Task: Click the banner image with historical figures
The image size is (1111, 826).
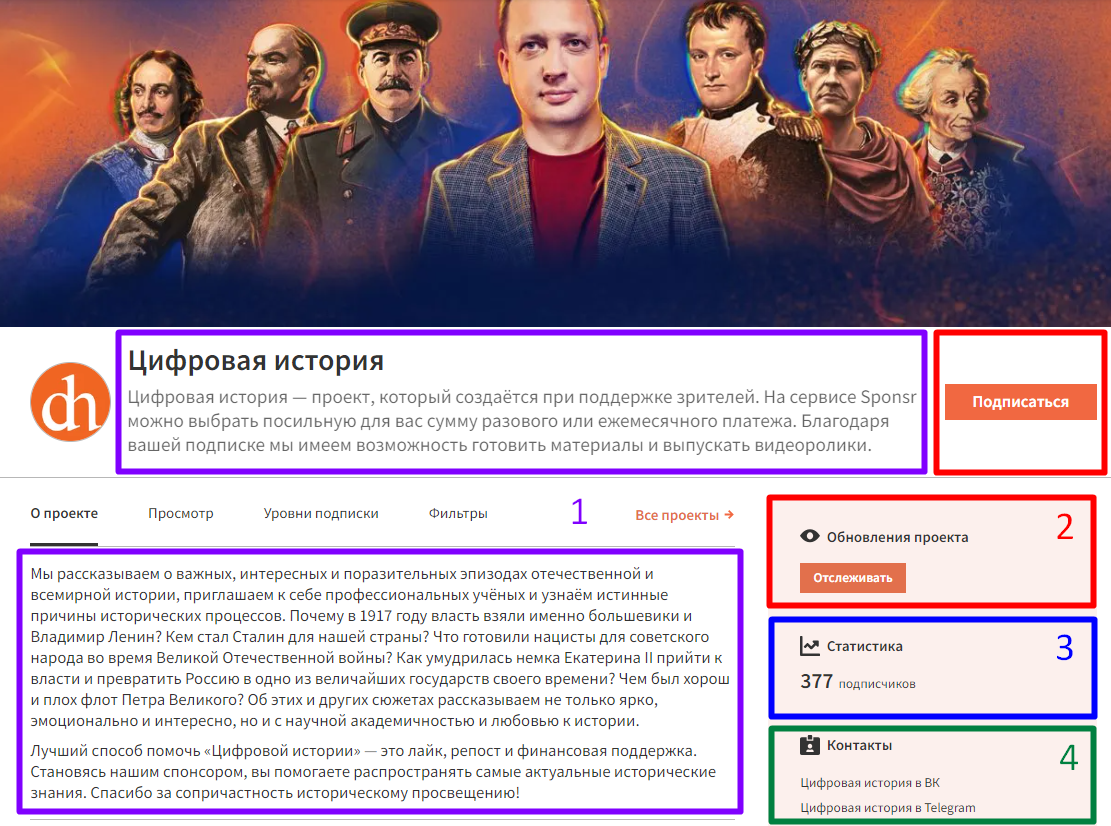Action: pos(556,163)
